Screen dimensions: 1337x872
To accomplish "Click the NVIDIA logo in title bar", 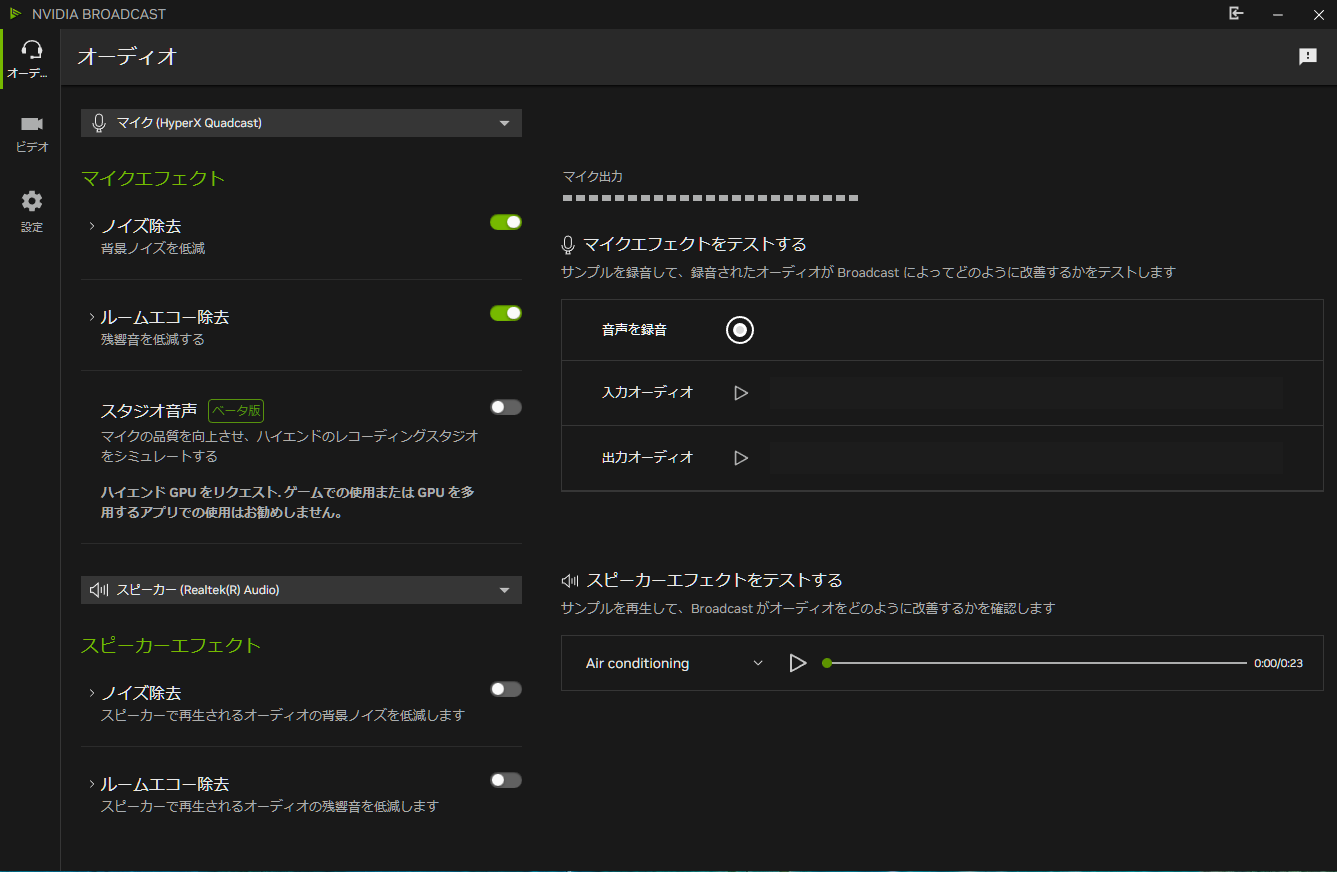I will click(15, 14).
